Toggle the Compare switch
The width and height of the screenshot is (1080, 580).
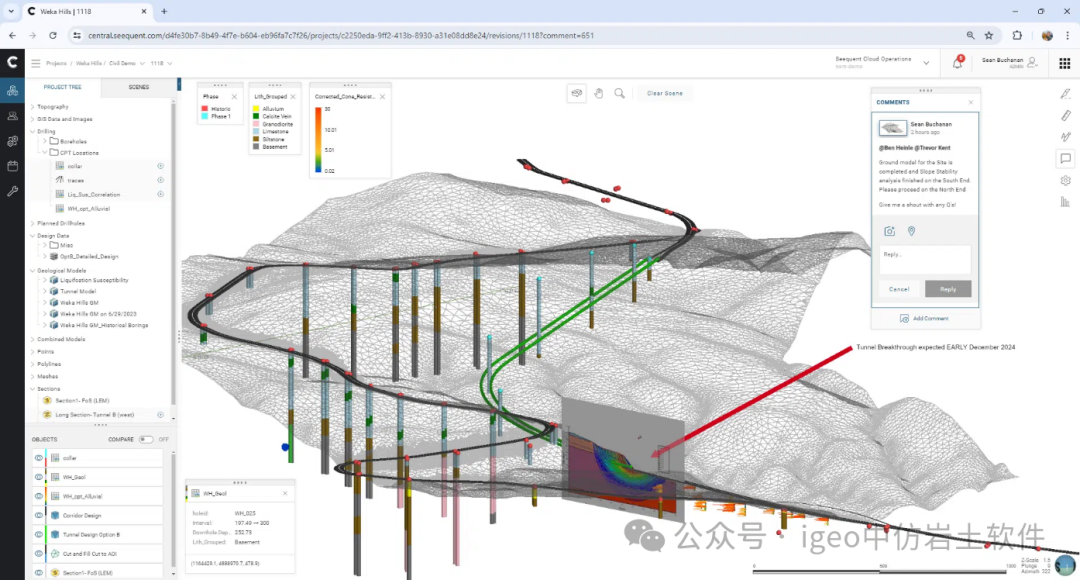[146, 439]
